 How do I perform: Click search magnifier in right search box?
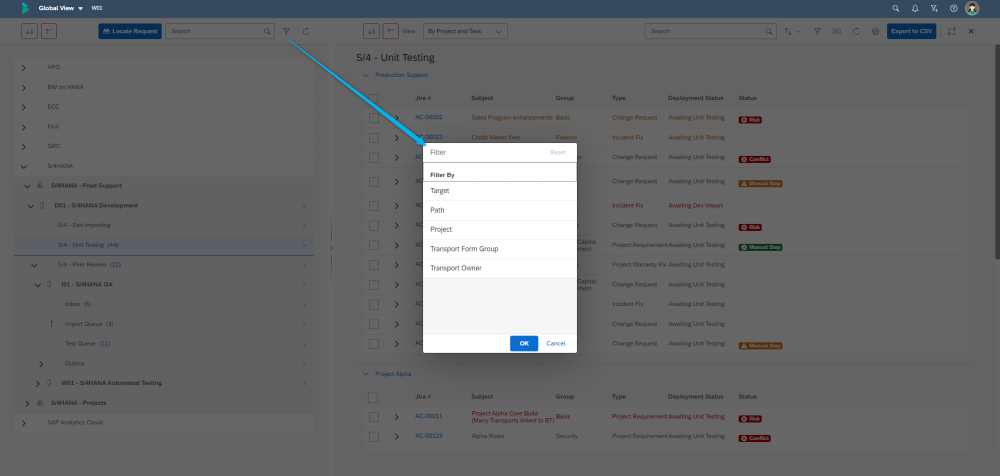pos(769,31)
